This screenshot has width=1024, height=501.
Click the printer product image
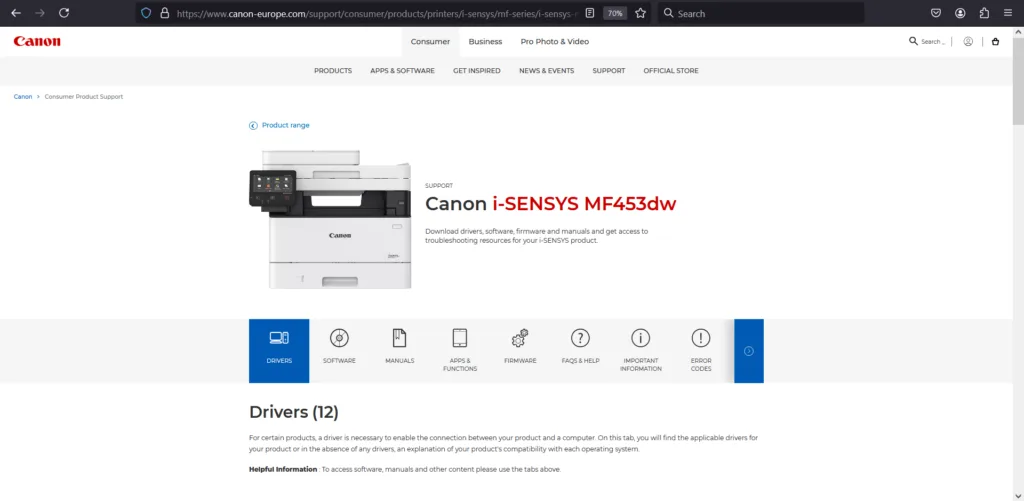330,219
